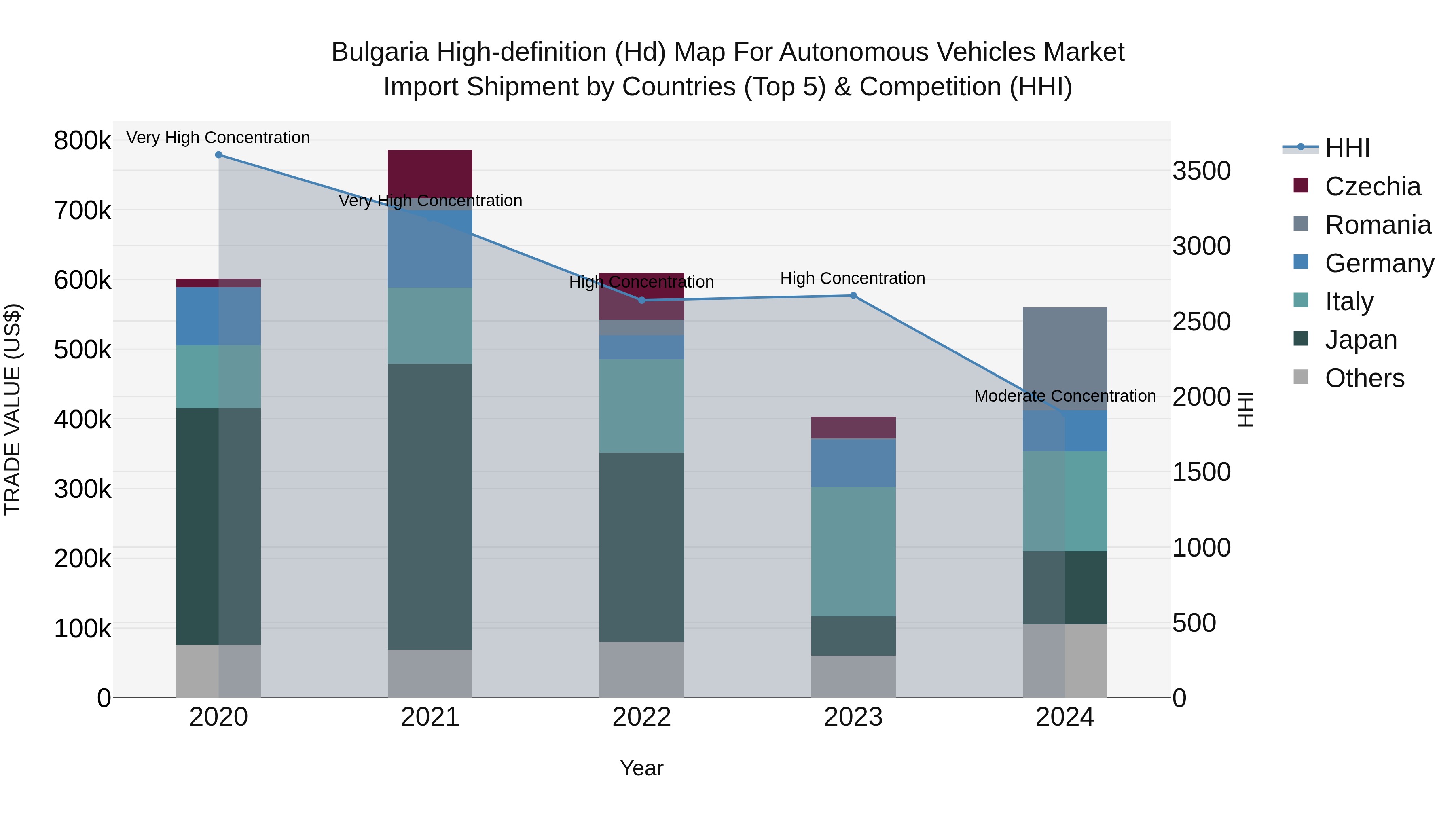The width and height of the screenshot is (1456, 819).
Task: Toggle Romania series in legend
Action: pos(1362,225)
